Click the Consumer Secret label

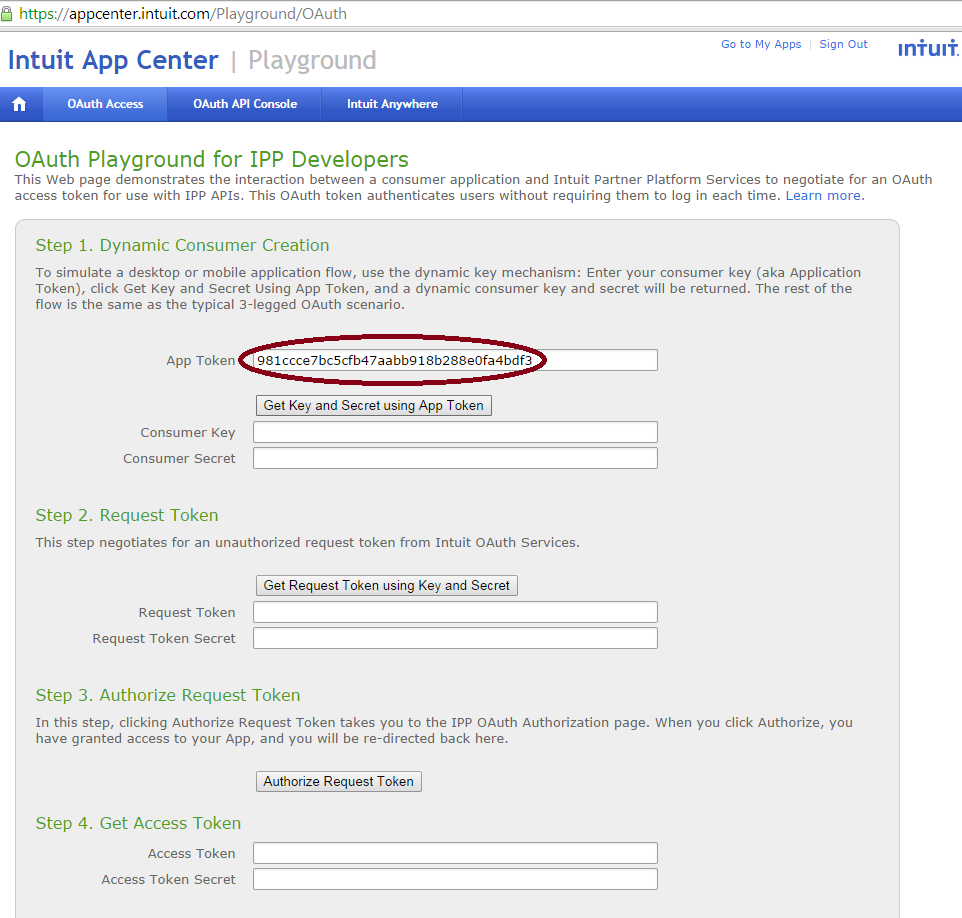click(x=179, y=458)
